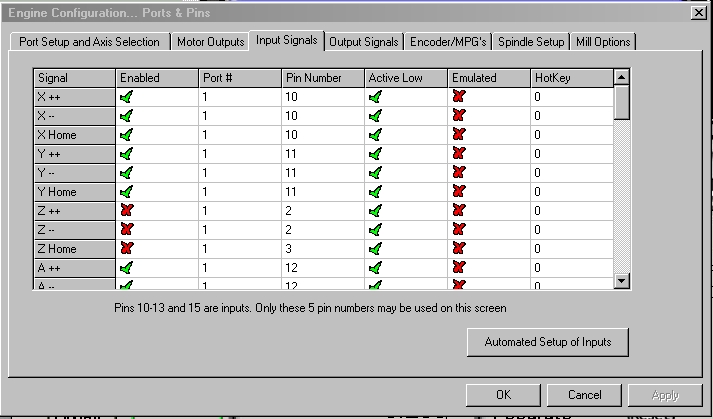
Task: Click Active Low checkmark for Y Home
Action: coord(375,192)
